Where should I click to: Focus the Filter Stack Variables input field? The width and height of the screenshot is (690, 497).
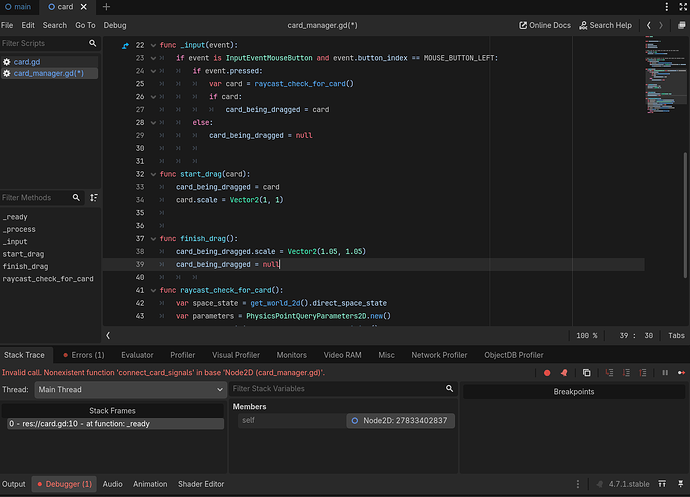tap(343, 389)
